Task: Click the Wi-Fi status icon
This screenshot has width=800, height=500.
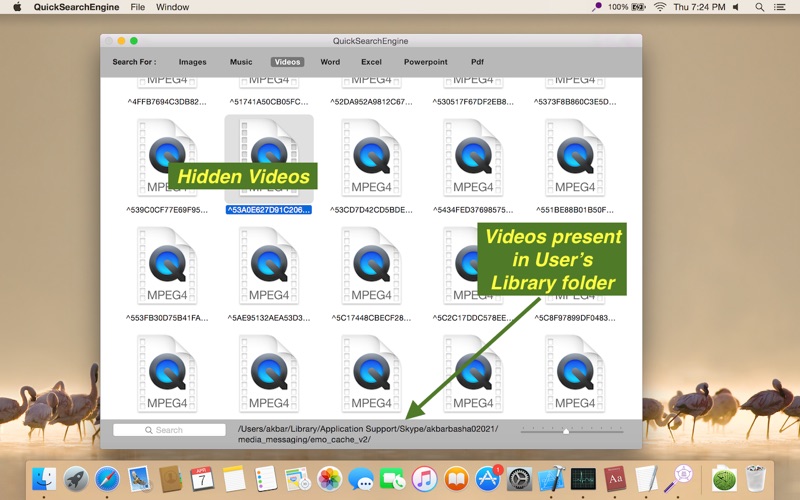Action: coord(660,7)
